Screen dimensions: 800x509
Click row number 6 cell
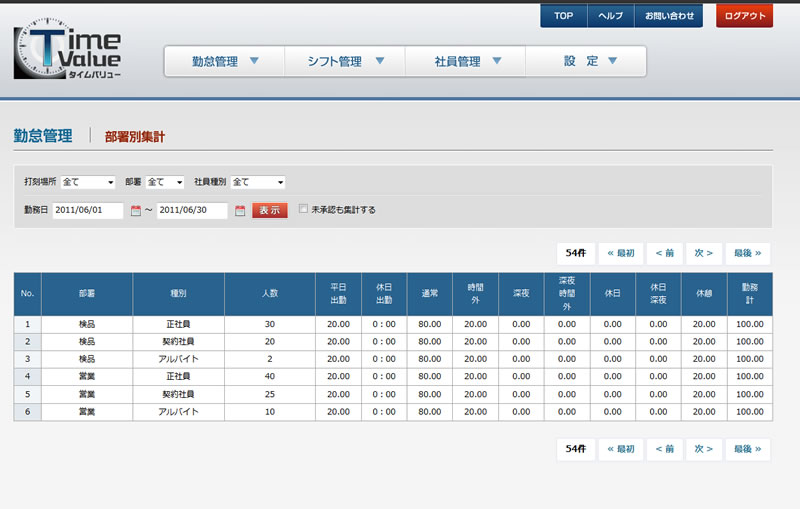tap(28, 412)
